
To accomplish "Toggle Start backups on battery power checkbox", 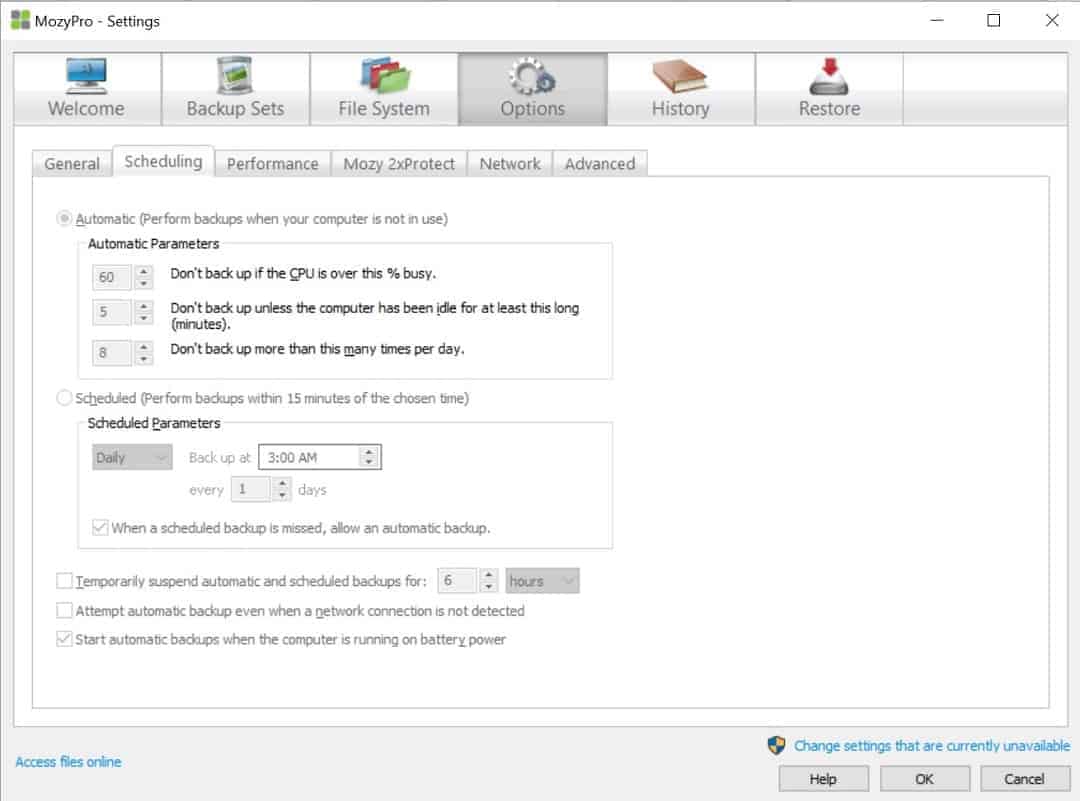I will [64, 638].
